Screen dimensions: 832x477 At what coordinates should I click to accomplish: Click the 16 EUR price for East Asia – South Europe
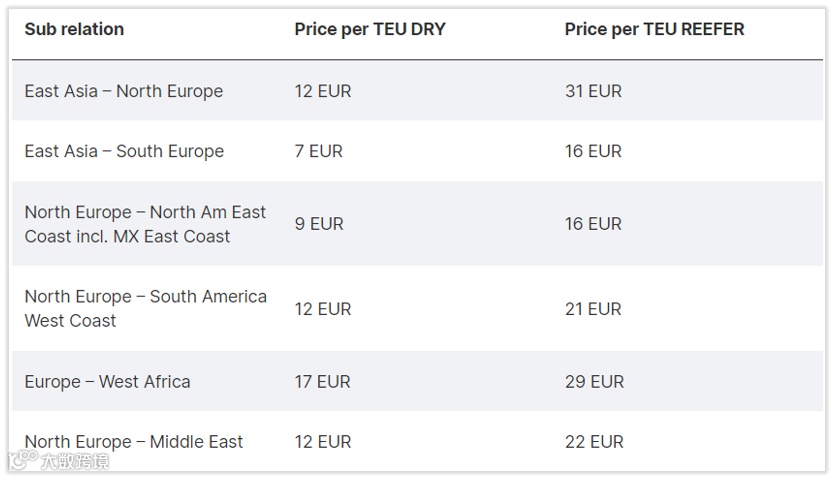593,151
